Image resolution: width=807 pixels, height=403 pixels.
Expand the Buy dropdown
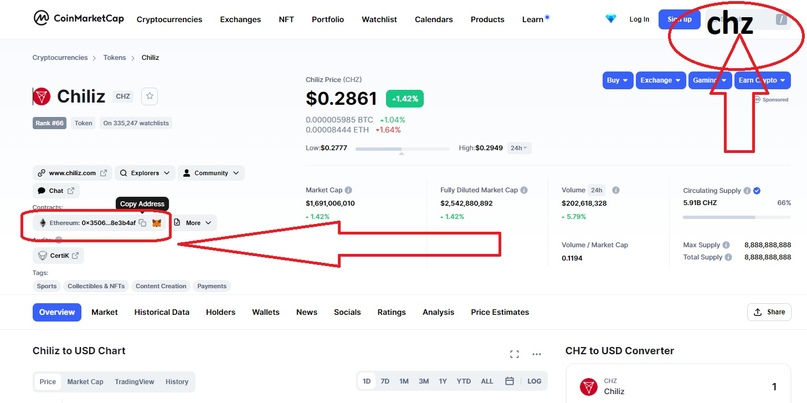(x=618, y=80)
